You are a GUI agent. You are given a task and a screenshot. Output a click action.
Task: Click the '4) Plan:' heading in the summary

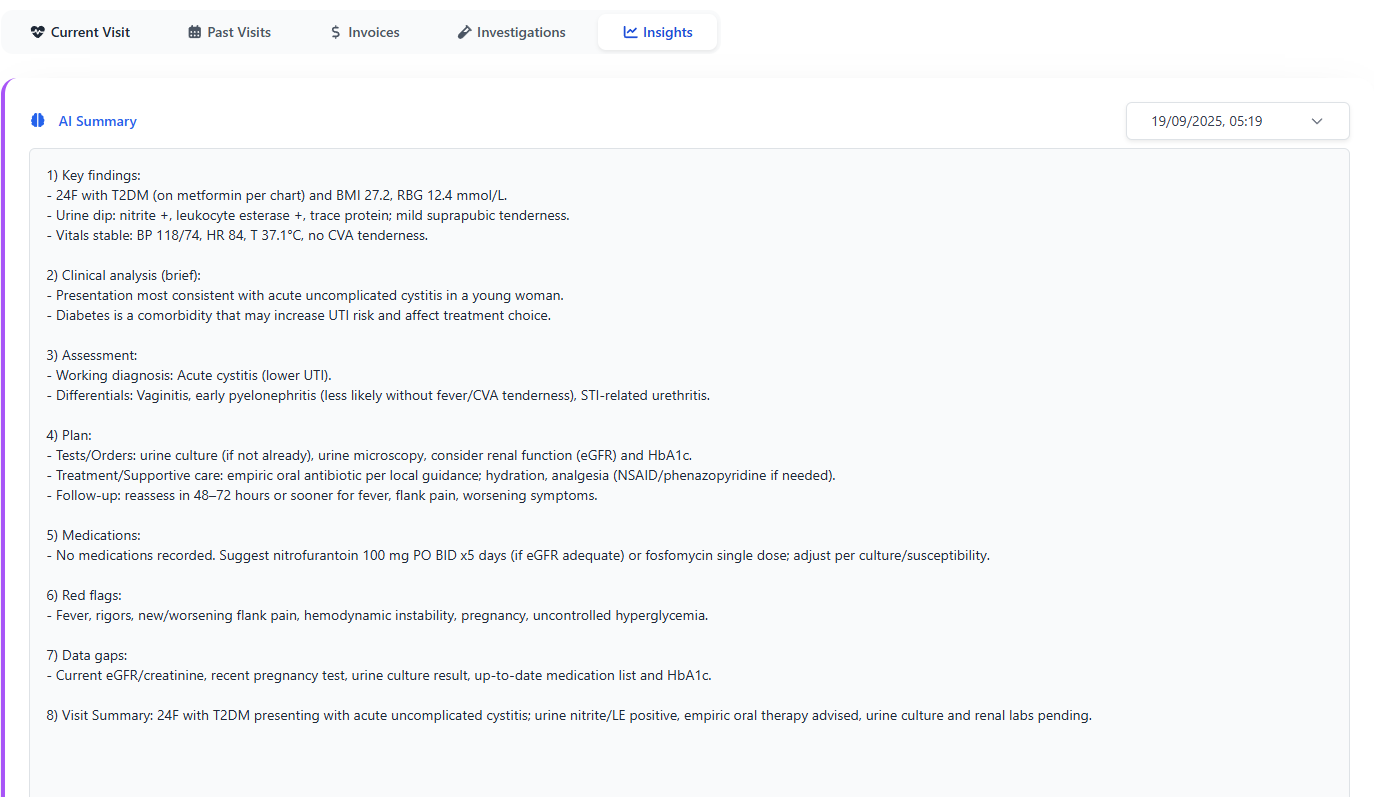click(x=69, y=435)
